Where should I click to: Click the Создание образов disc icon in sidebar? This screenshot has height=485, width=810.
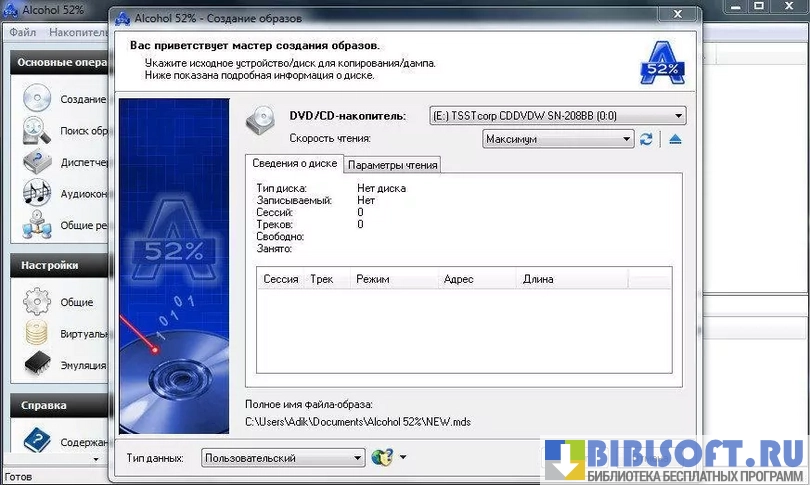coord(37,99)
